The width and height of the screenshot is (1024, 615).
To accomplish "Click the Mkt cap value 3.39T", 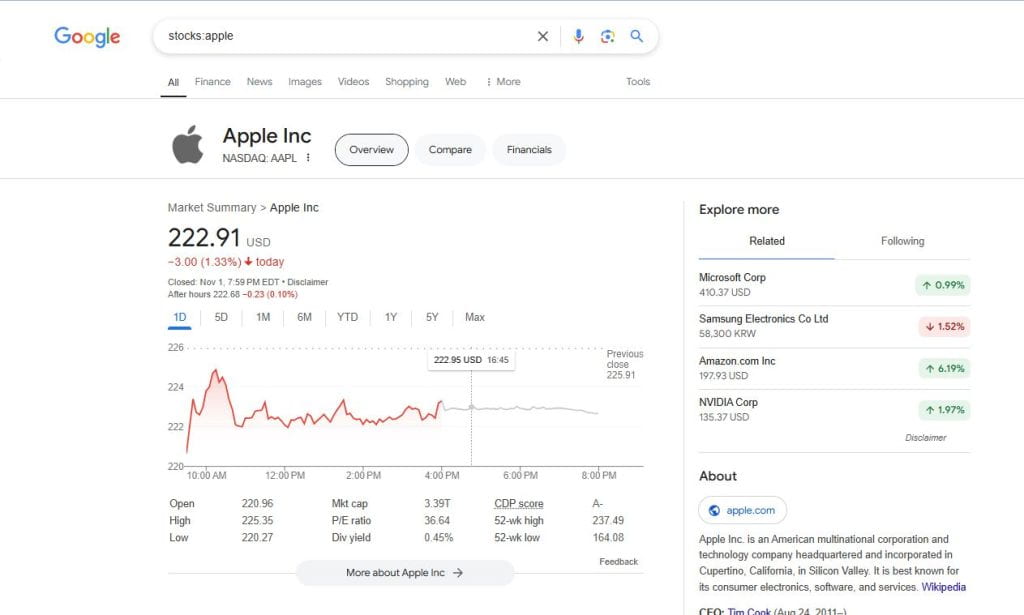I will click(437, 503).
